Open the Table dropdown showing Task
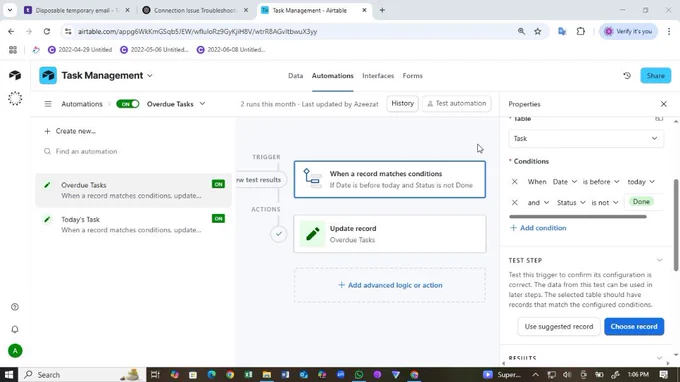 586,139
